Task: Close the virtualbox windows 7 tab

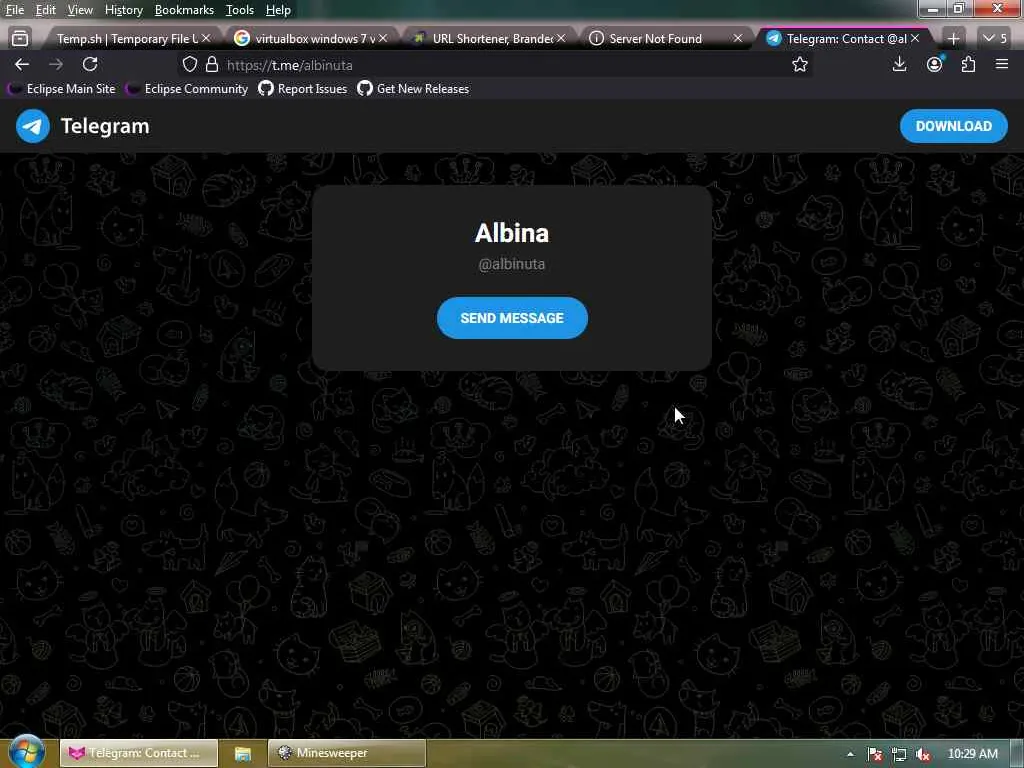Action: (x=383, y=39)
